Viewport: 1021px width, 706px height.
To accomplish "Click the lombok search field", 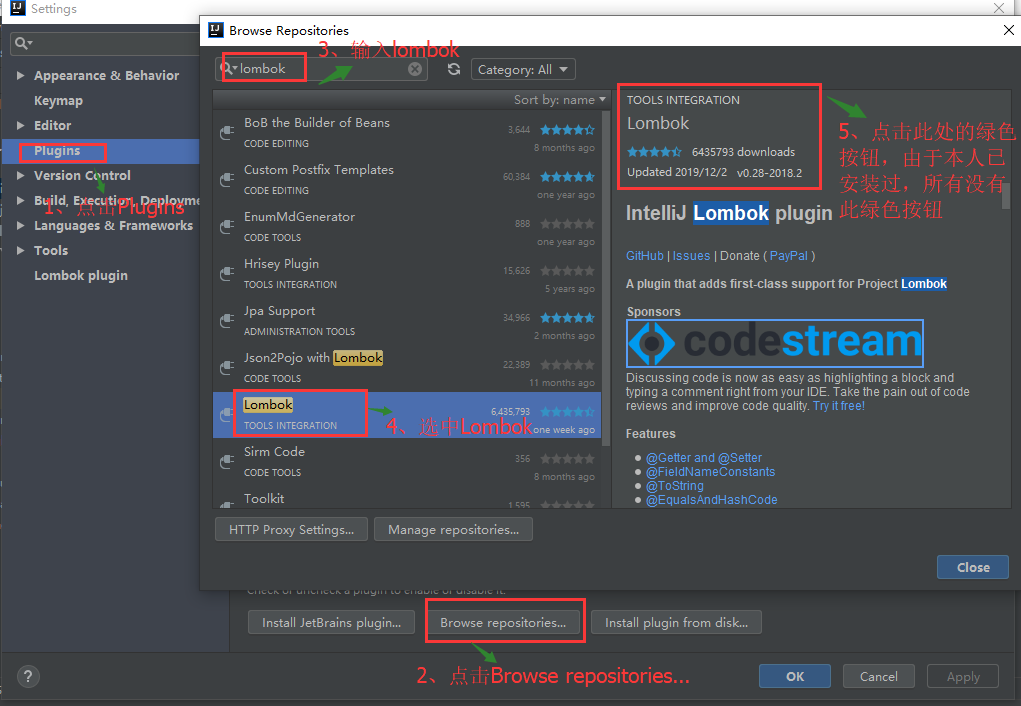I will 322,68.
